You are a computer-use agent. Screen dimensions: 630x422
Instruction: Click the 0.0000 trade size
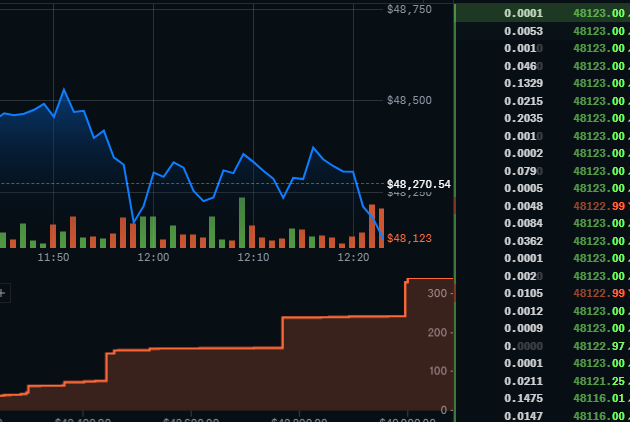[x=524, y=346]
